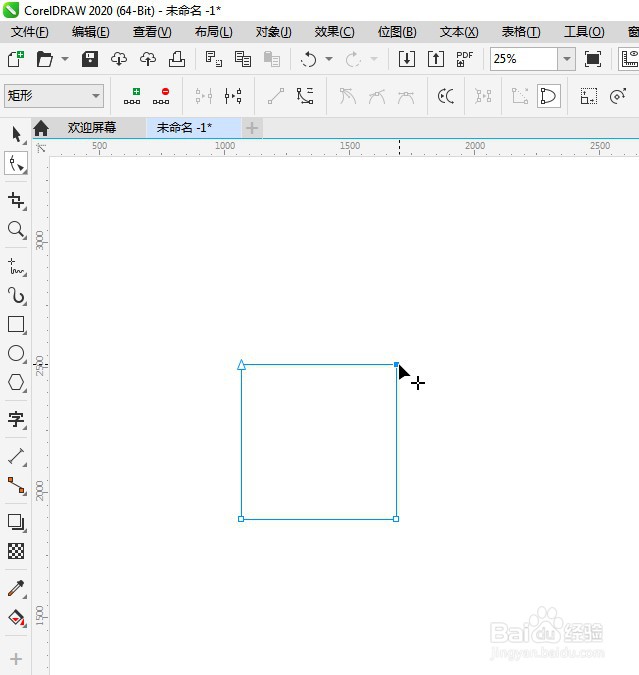Image resolution: width=639 pixels, height=675 pixels.
Task: Open the 表格(T) menu
Action: [x=521, y=32]
